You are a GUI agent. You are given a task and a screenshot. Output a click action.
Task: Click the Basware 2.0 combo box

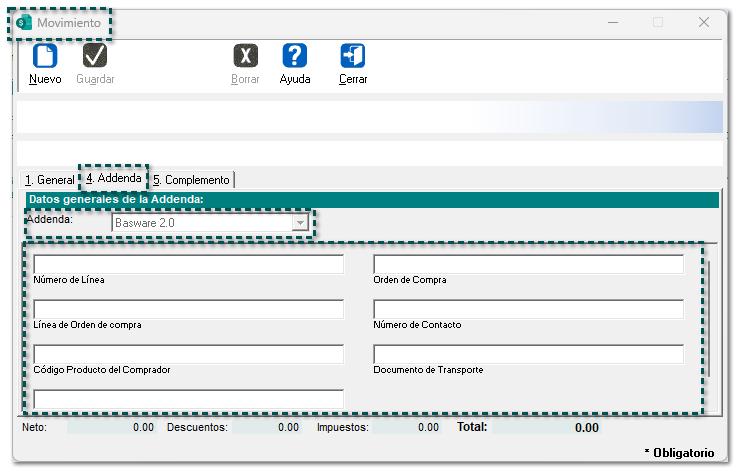[201, 223]
